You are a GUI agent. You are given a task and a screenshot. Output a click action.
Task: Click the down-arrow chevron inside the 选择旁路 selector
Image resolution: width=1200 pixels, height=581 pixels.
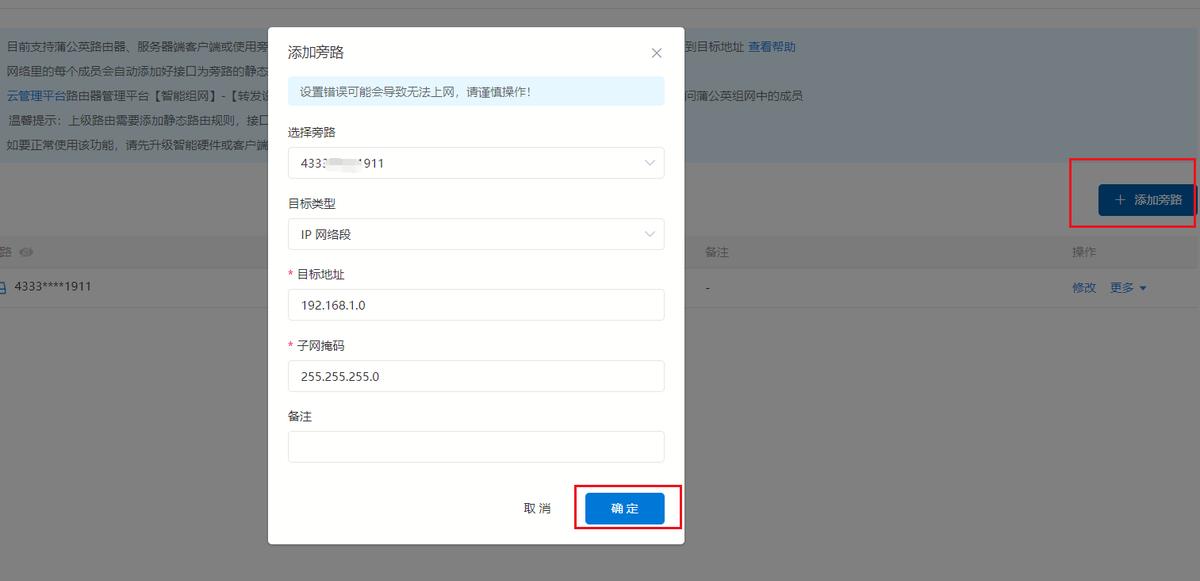coord(651,162)
